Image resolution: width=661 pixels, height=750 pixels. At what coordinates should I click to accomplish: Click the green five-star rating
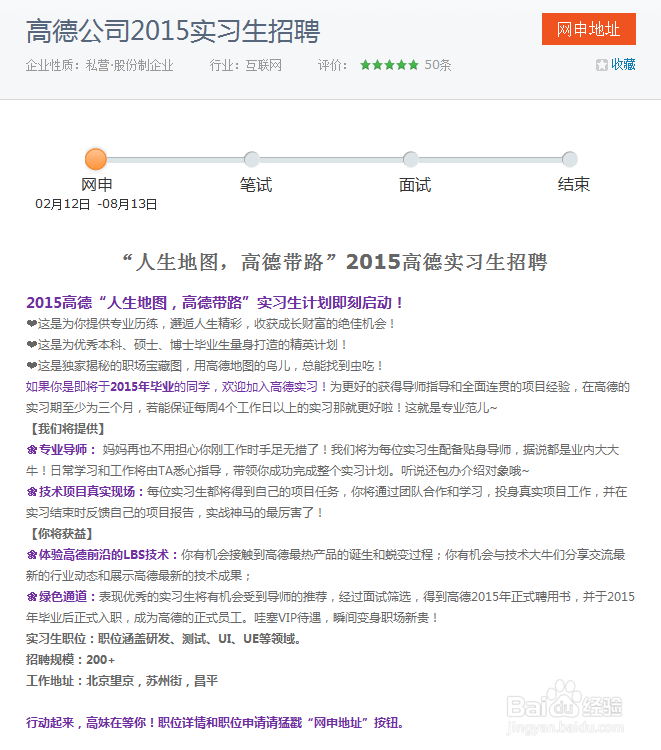(x=389, y=65)
